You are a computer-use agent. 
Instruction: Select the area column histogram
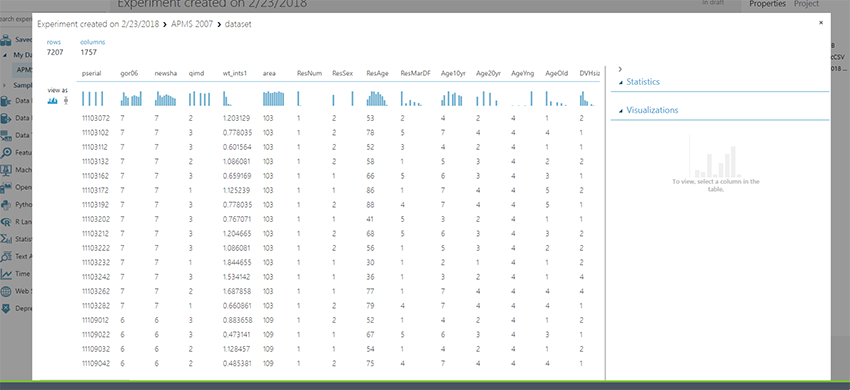274,99
